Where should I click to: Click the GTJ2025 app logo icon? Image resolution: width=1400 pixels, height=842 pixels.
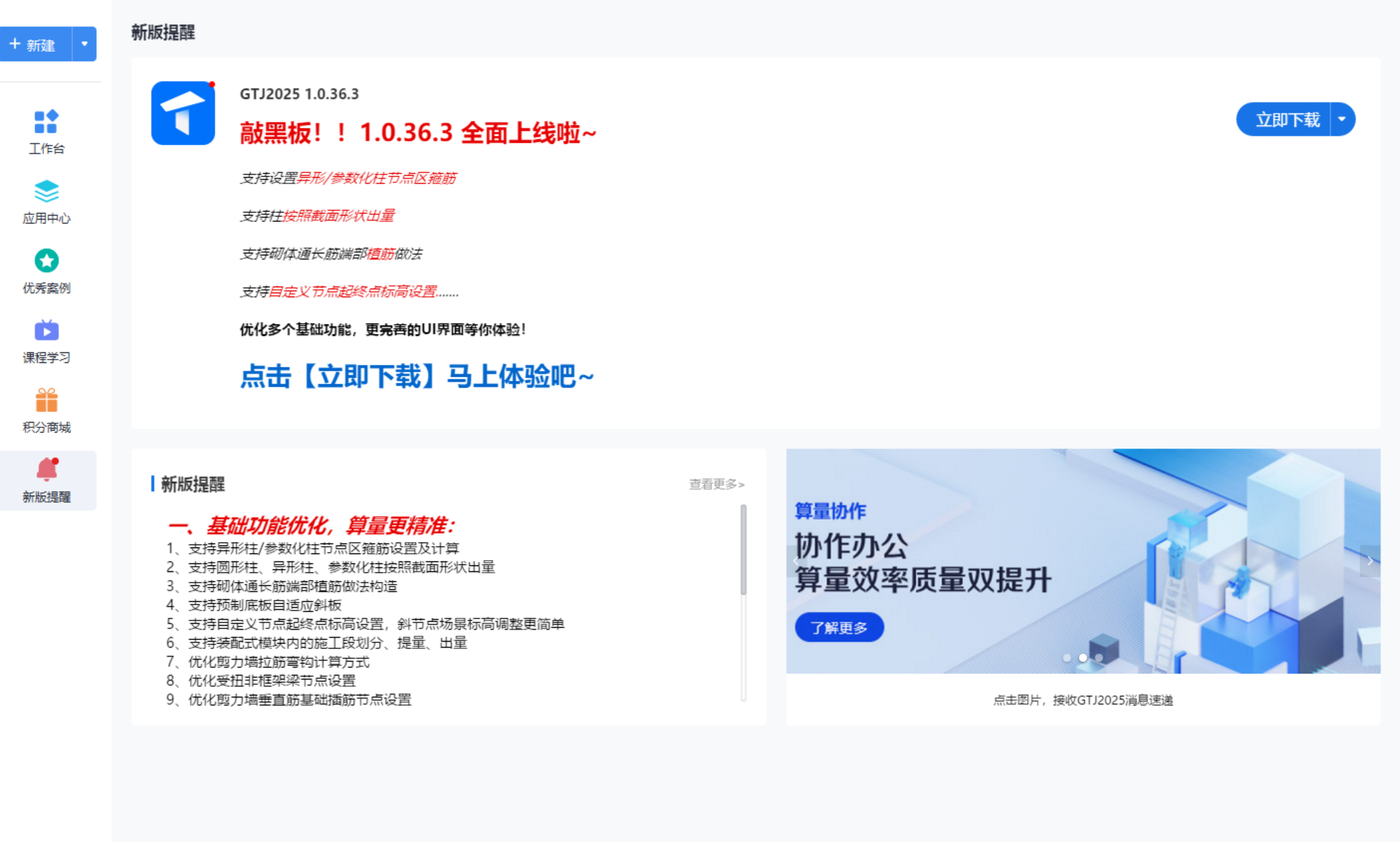coord(183,113)
